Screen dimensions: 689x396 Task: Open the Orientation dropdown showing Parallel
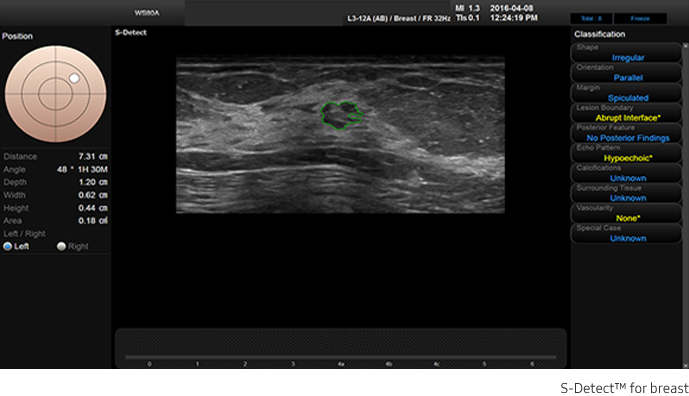point(626,73)
